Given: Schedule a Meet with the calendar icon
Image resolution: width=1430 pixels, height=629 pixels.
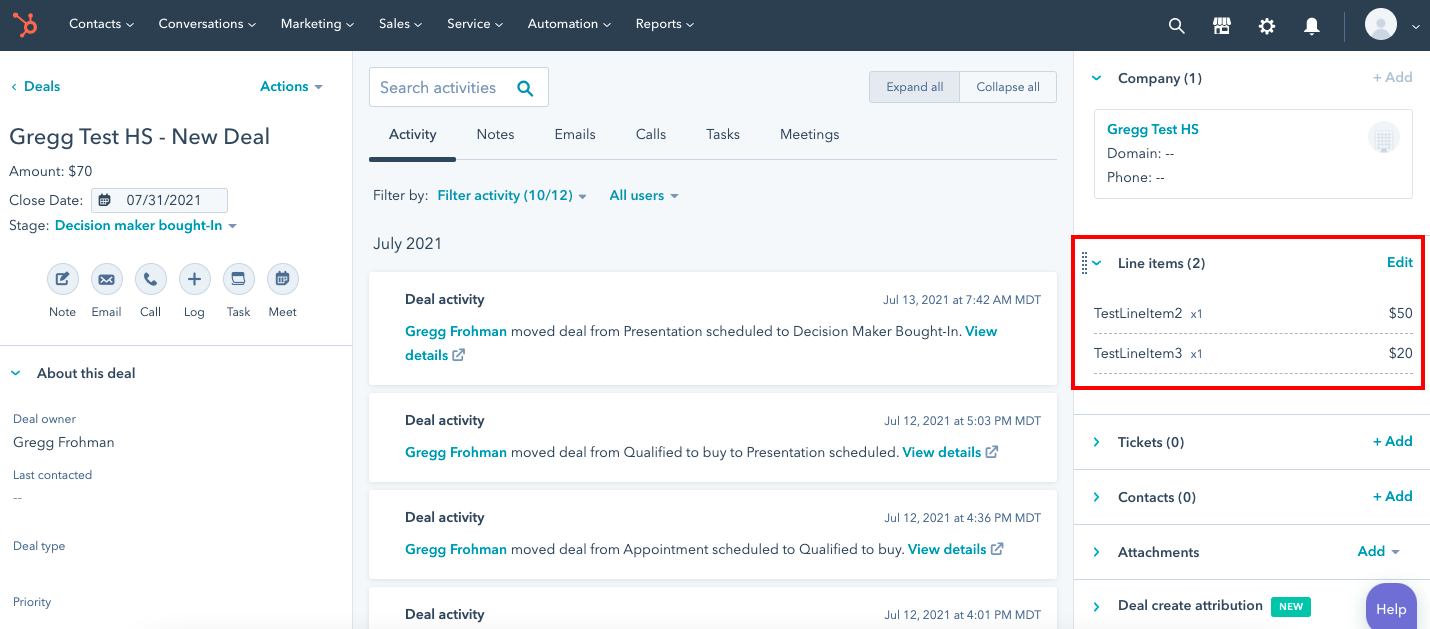Looking at the screenshot, I should coord(283,279).
